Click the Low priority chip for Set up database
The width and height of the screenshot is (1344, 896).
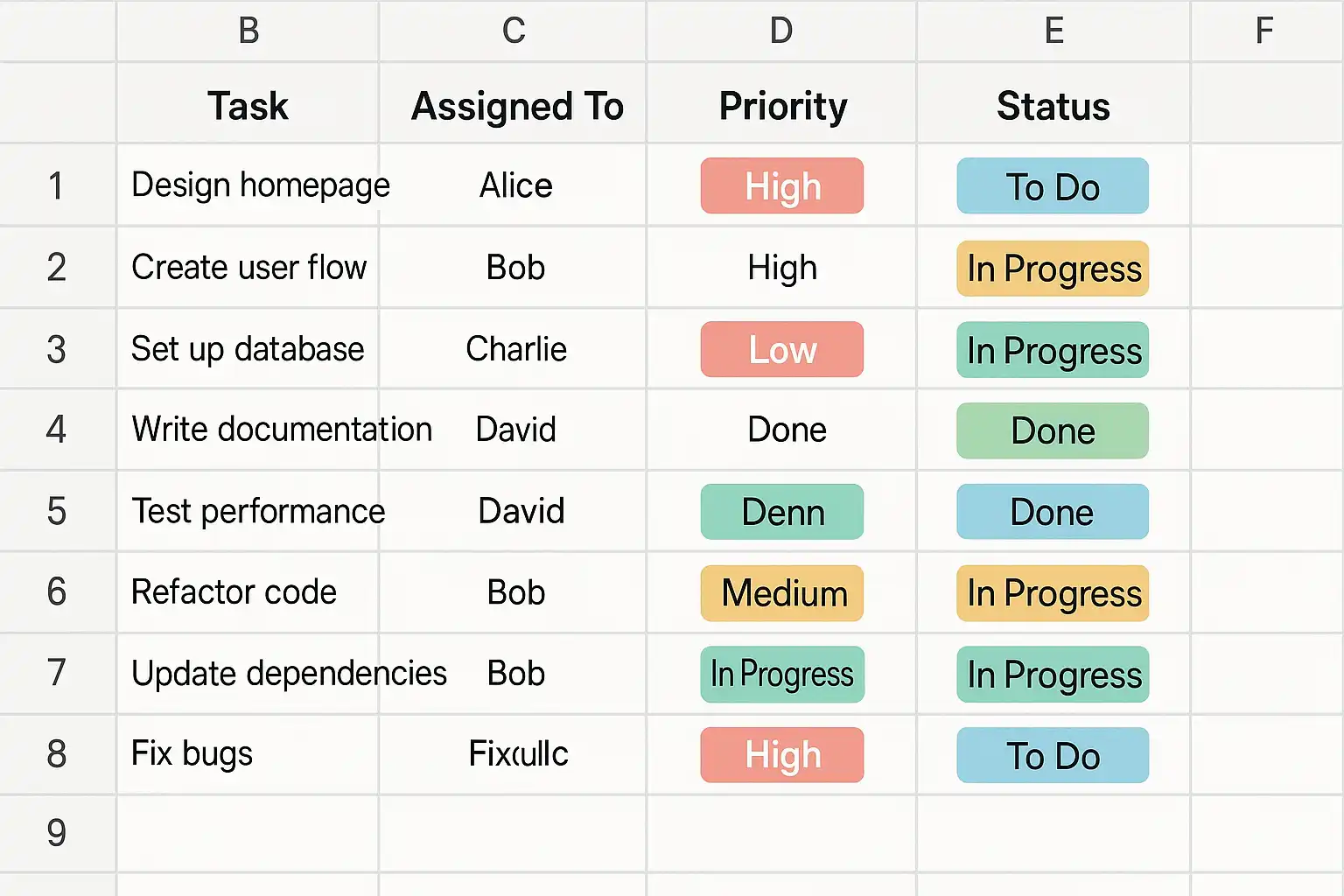(781, 350)
